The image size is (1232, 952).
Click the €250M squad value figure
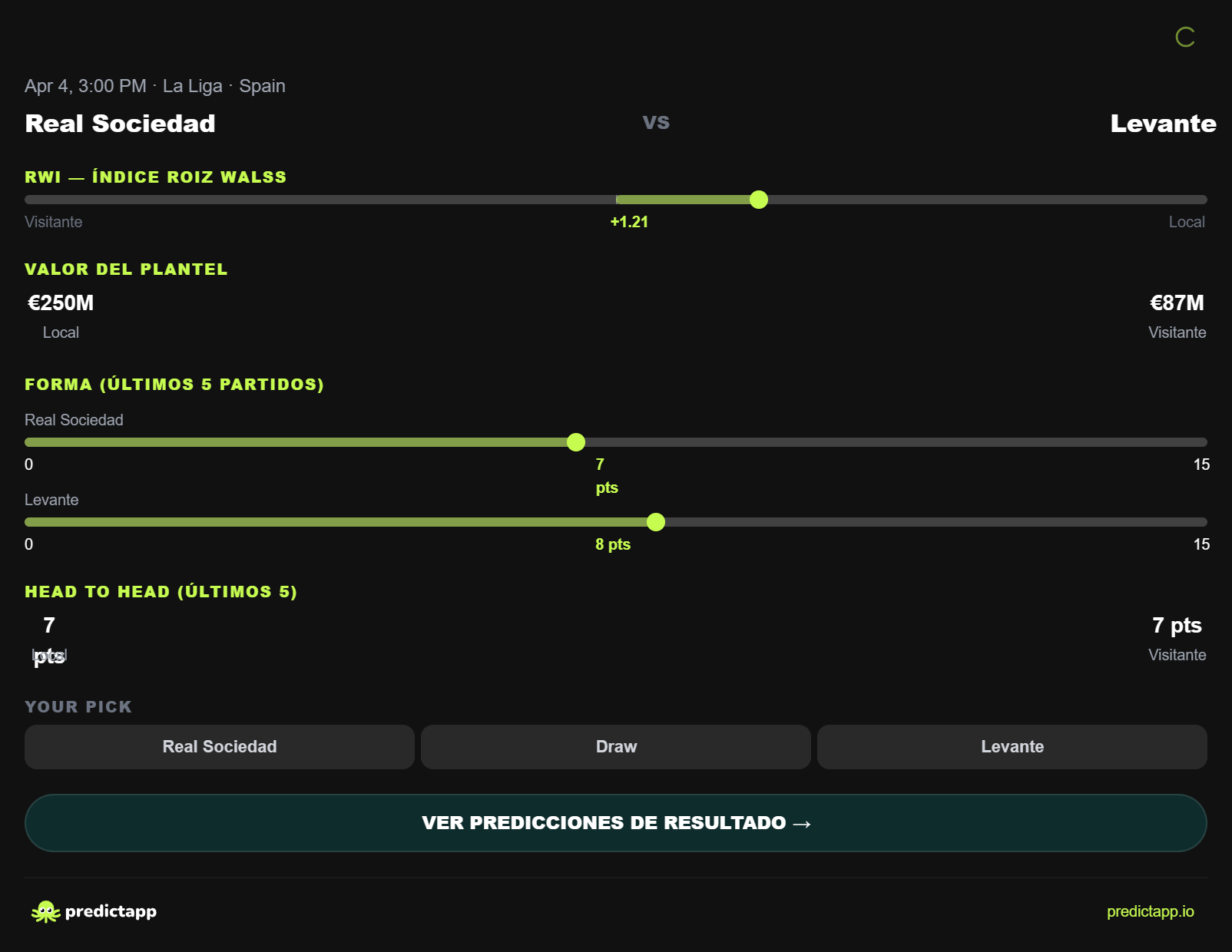(x=59, y=302)
